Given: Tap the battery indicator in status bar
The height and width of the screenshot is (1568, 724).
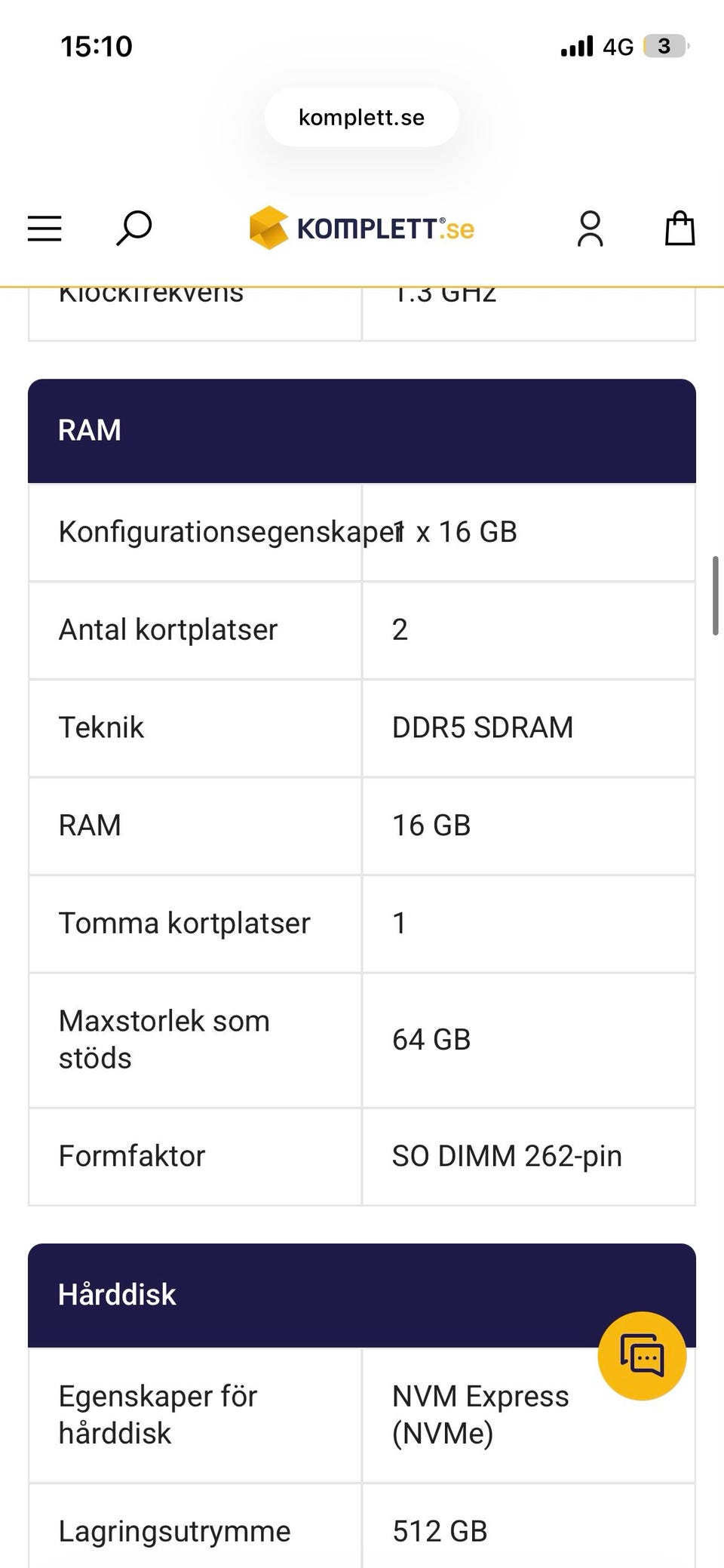Looking at the screenshot, I should [664, 47].
